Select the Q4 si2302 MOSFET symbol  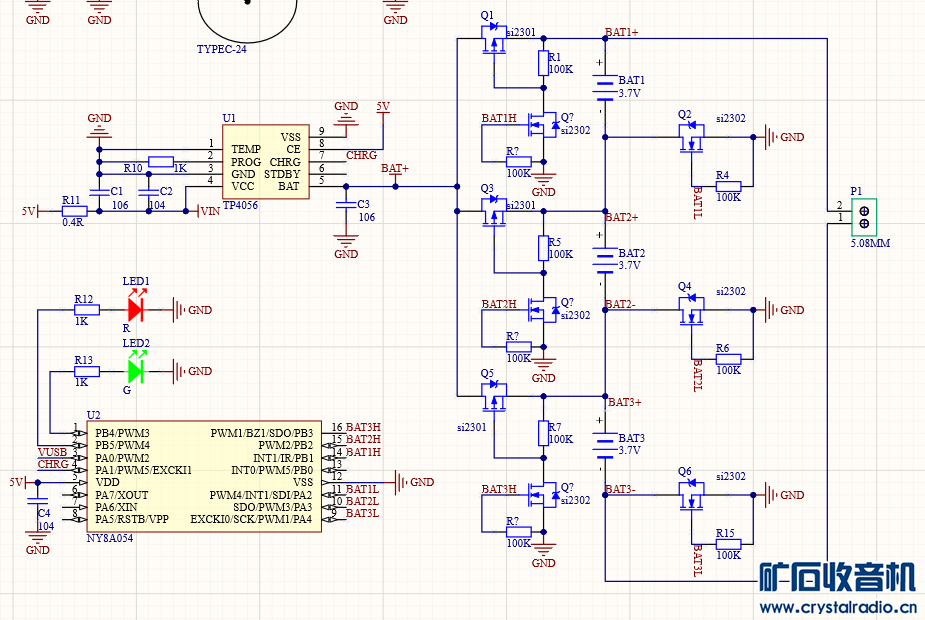[691, 310]
